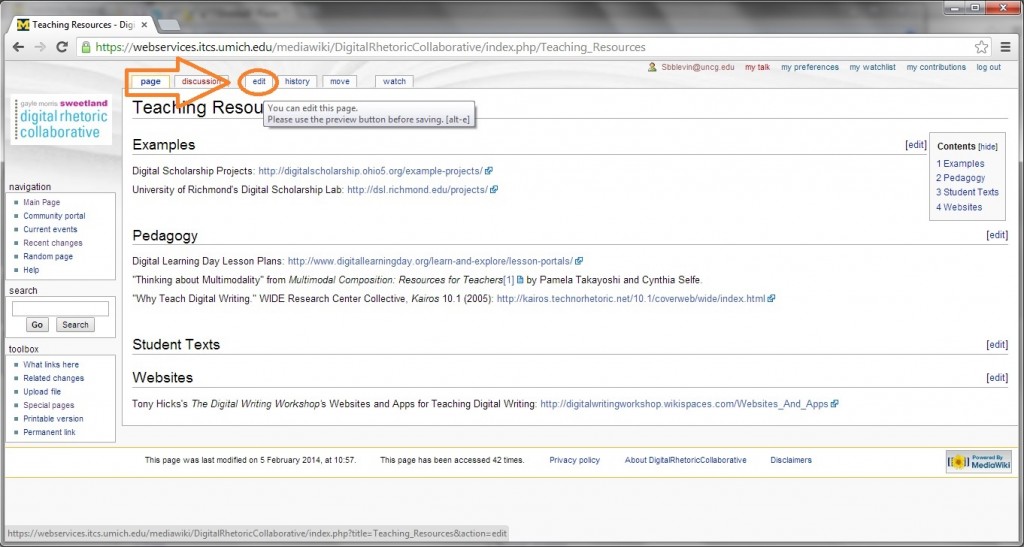Screen dimensions: 1024x547
Task: Jump to 1 Examples in Contents
Action: [x=960, y=164]
